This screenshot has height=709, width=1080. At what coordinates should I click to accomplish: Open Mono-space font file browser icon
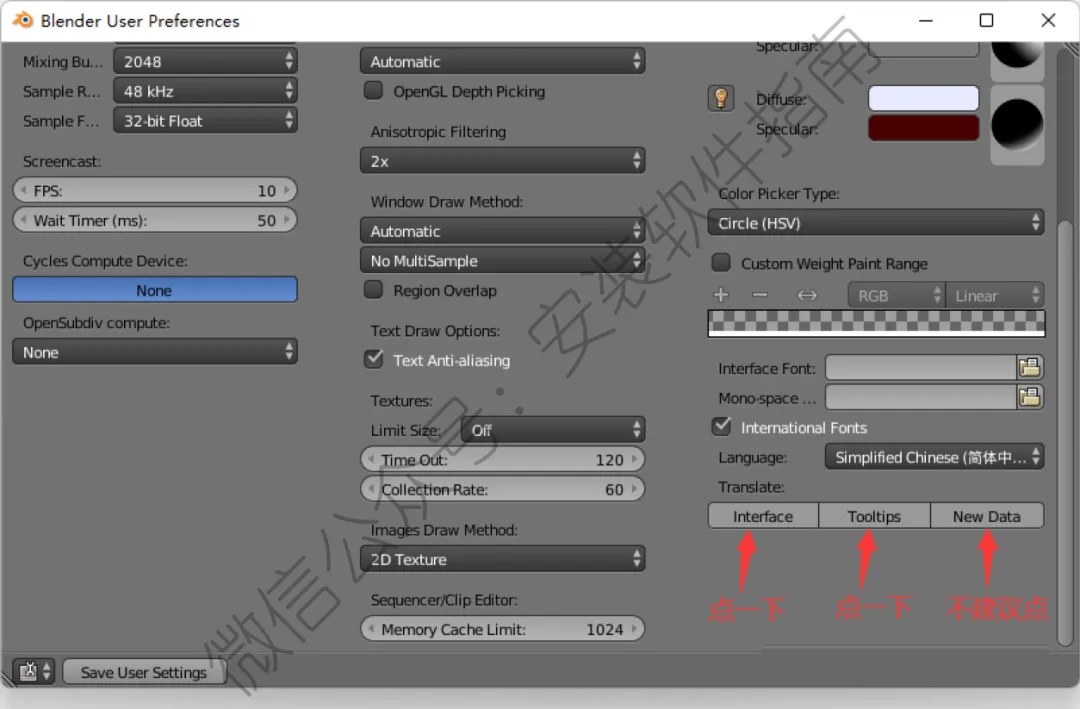1030,397
